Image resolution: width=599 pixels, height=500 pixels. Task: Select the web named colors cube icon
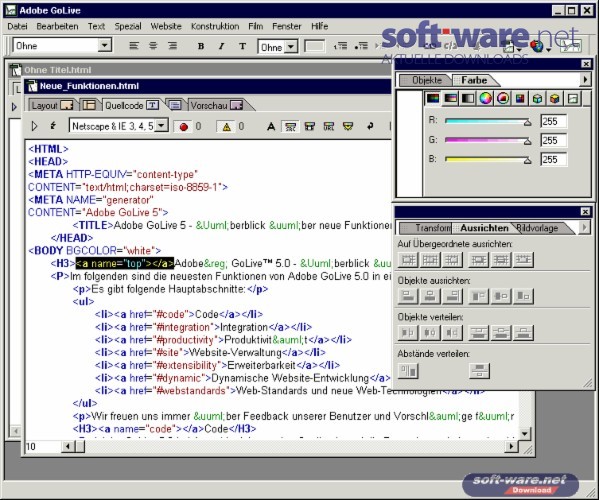[555, 99]
